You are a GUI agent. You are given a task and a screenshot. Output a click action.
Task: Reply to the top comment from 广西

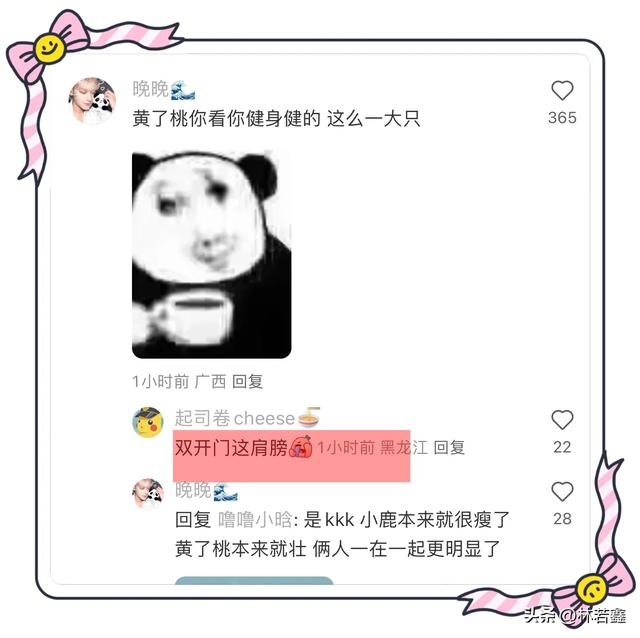coord(247,382)
